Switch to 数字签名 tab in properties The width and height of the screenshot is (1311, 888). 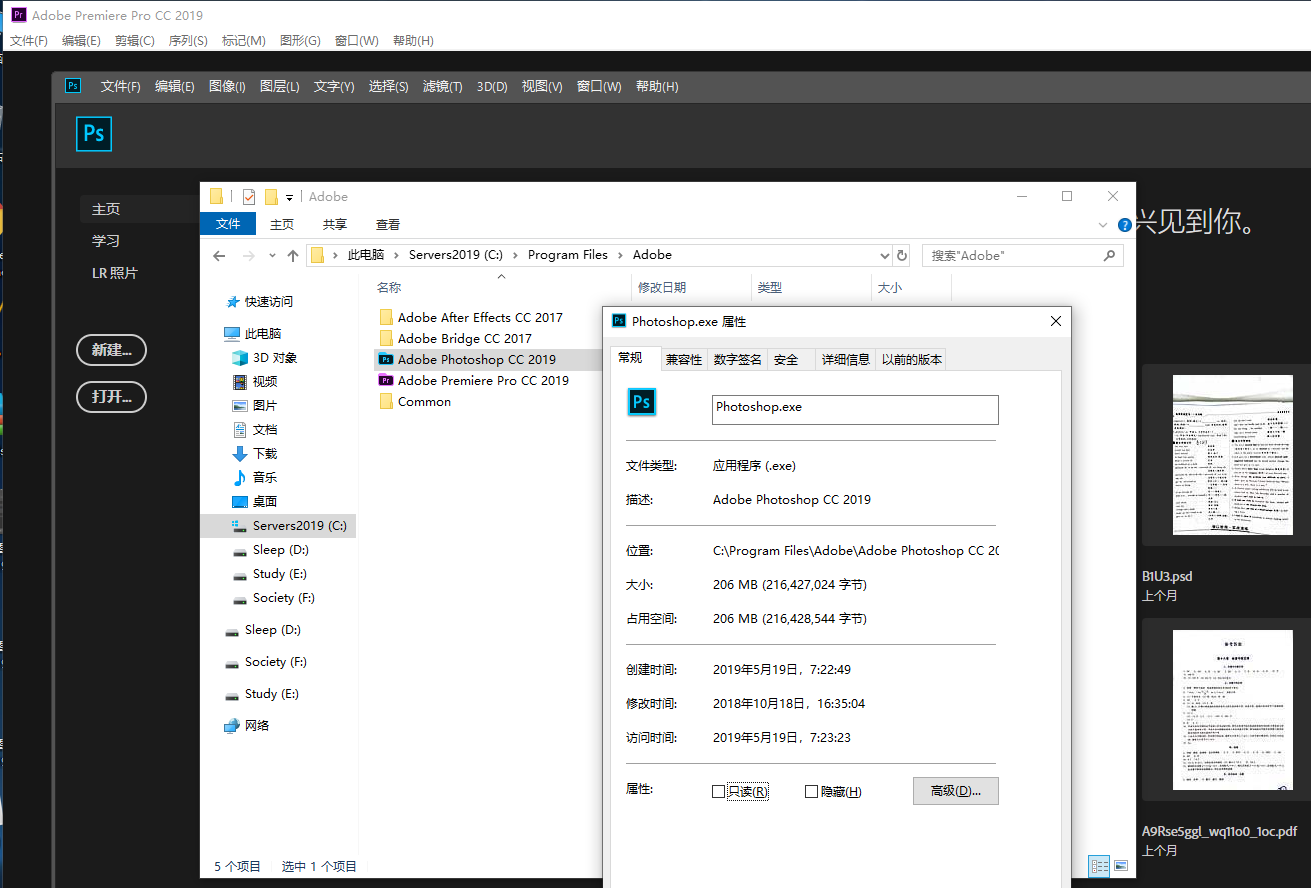pyautogui.click(x=738, y=360)
